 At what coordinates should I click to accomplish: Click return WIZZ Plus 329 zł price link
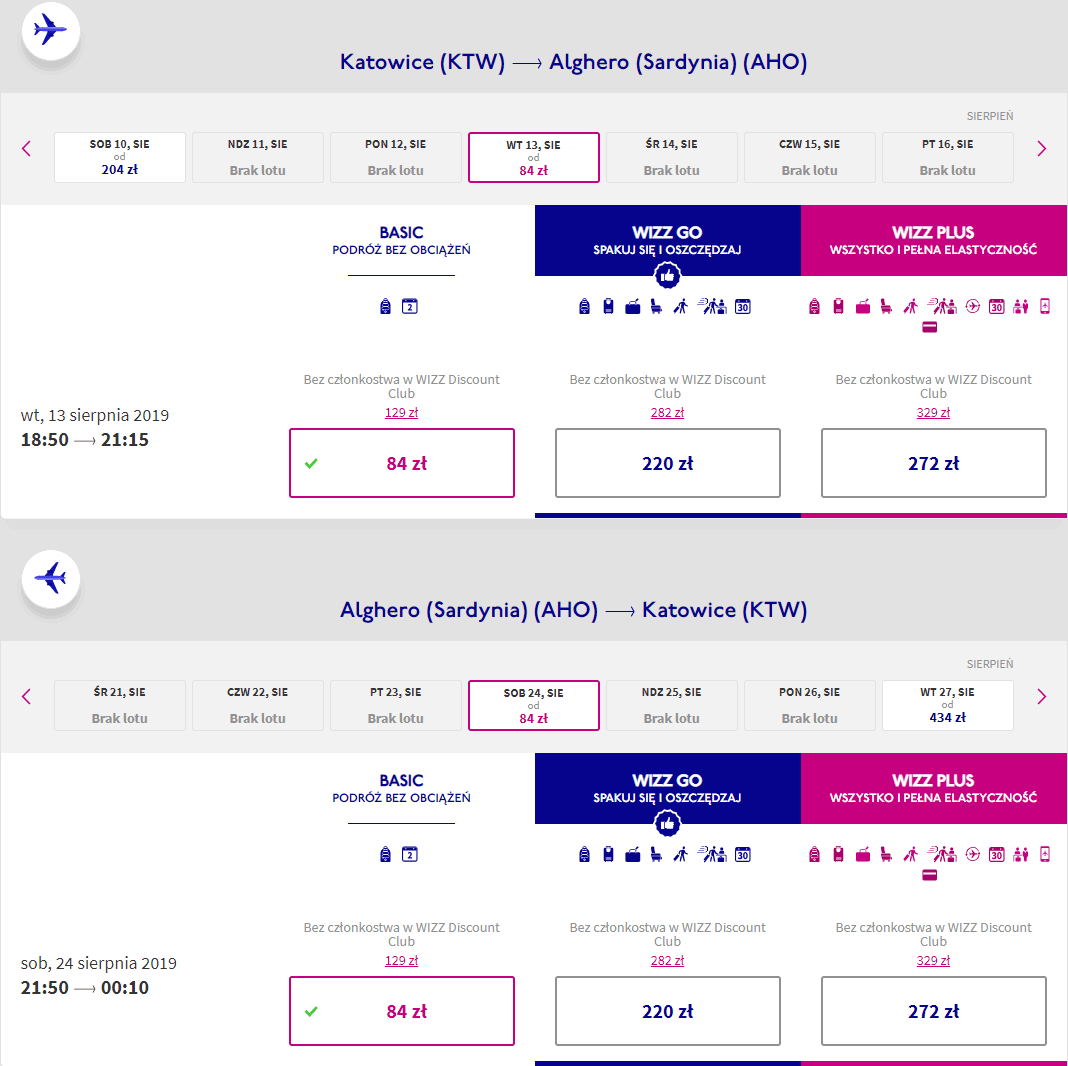pos(933,961)
